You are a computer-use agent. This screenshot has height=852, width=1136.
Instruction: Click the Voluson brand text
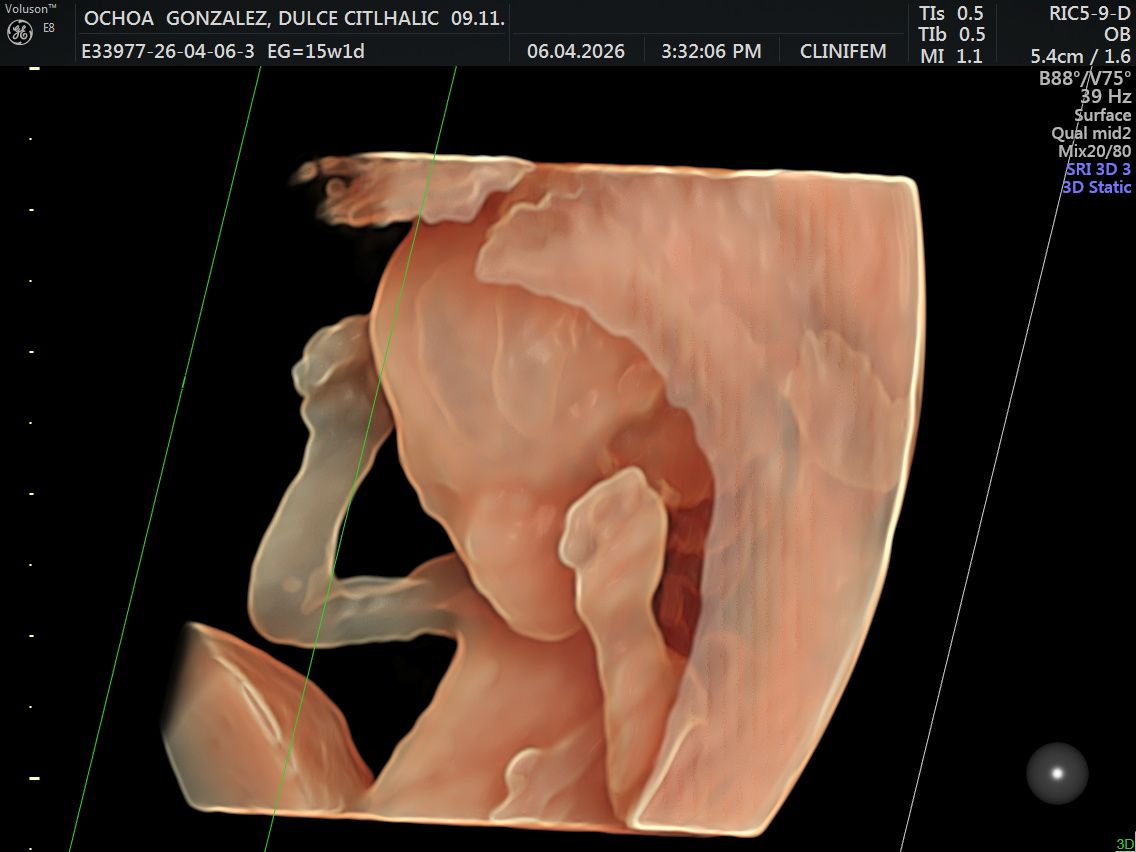coord(31,8)
